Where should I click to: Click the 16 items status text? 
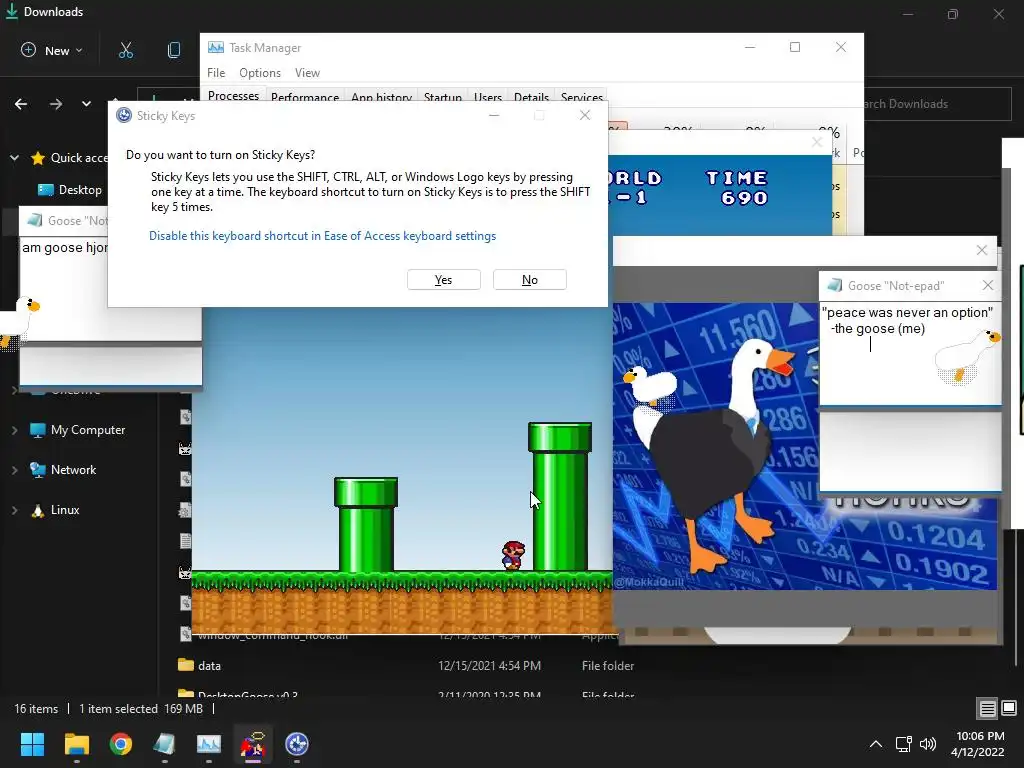tap(36, 709)
